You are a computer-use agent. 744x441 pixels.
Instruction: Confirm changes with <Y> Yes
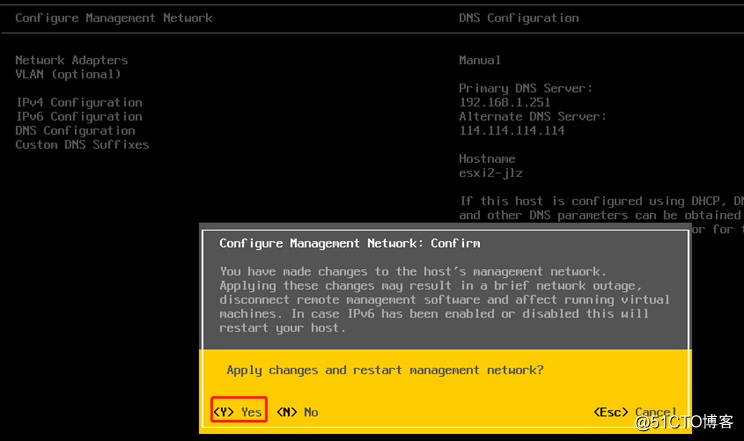(x=238, y=412)
